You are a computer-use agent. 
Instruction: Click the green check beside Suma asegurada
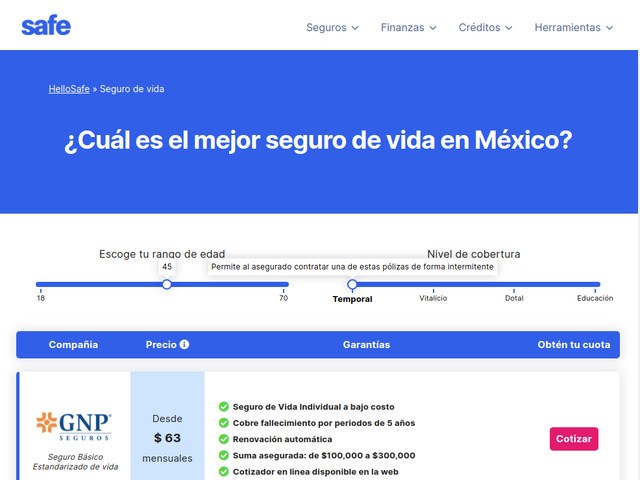point(224,455)
